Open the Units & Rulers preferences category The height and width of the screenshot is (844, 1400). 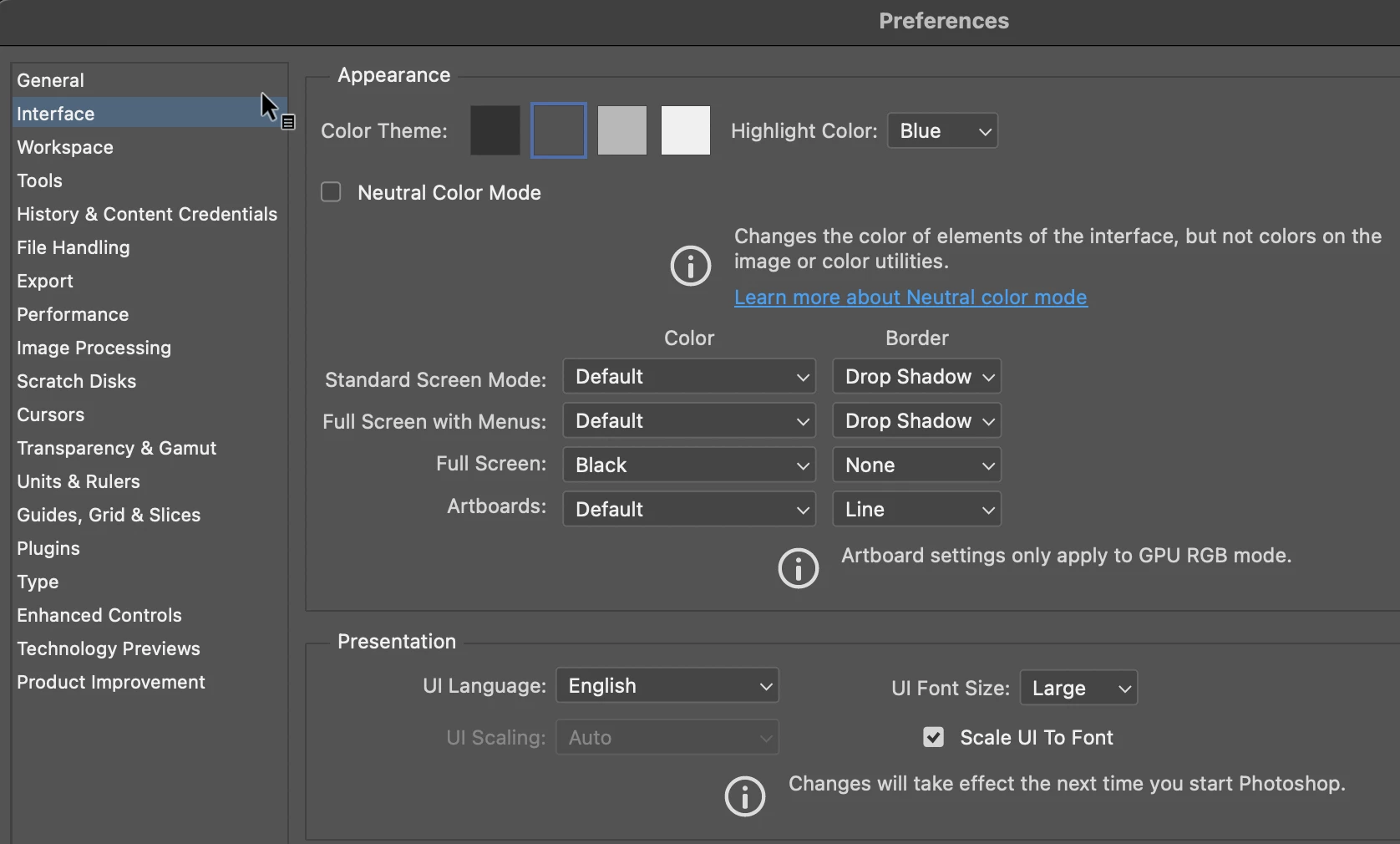click(x=150, y=481)
